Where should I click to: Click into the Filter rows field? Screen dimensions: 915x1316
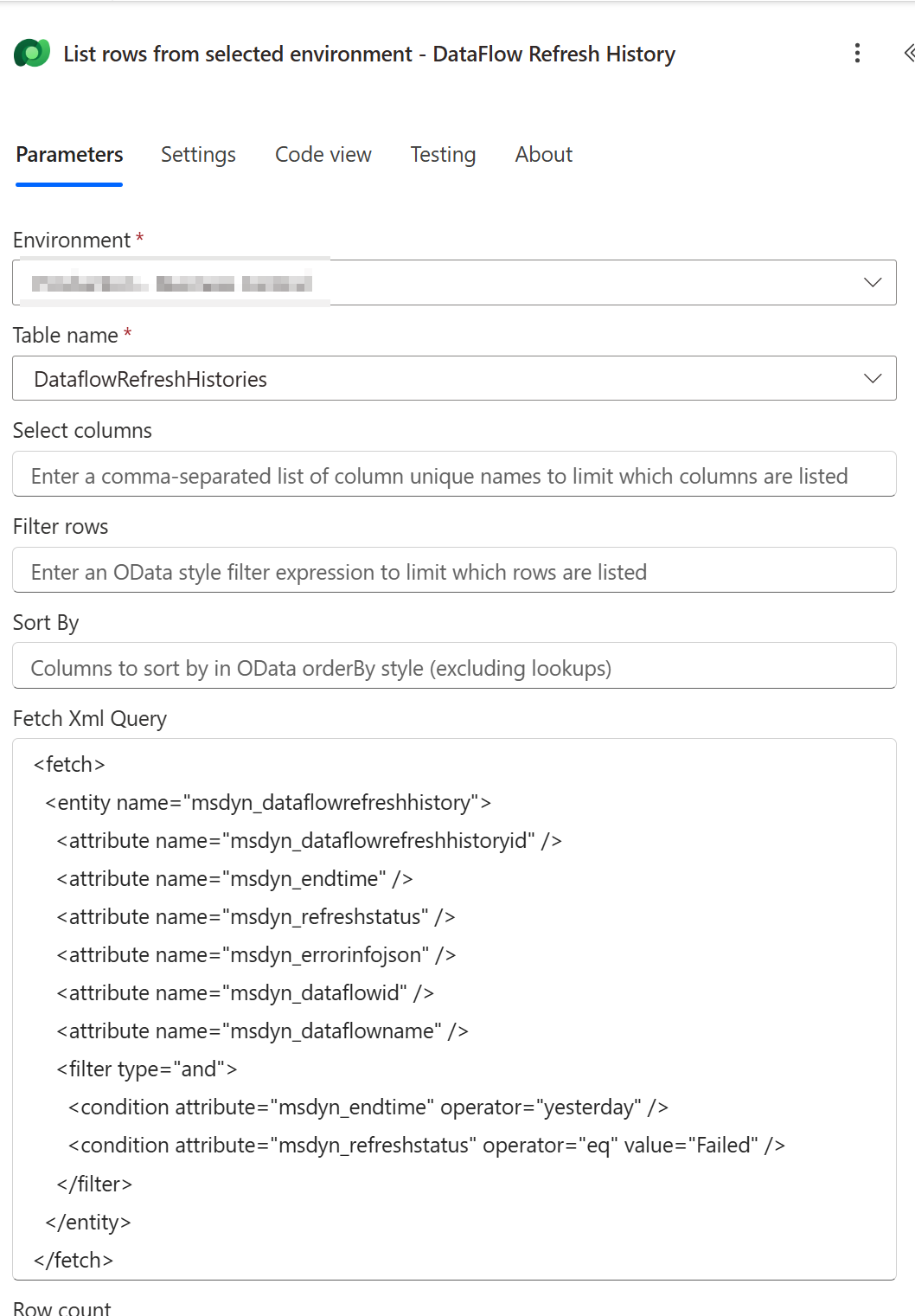coord(454,570)
